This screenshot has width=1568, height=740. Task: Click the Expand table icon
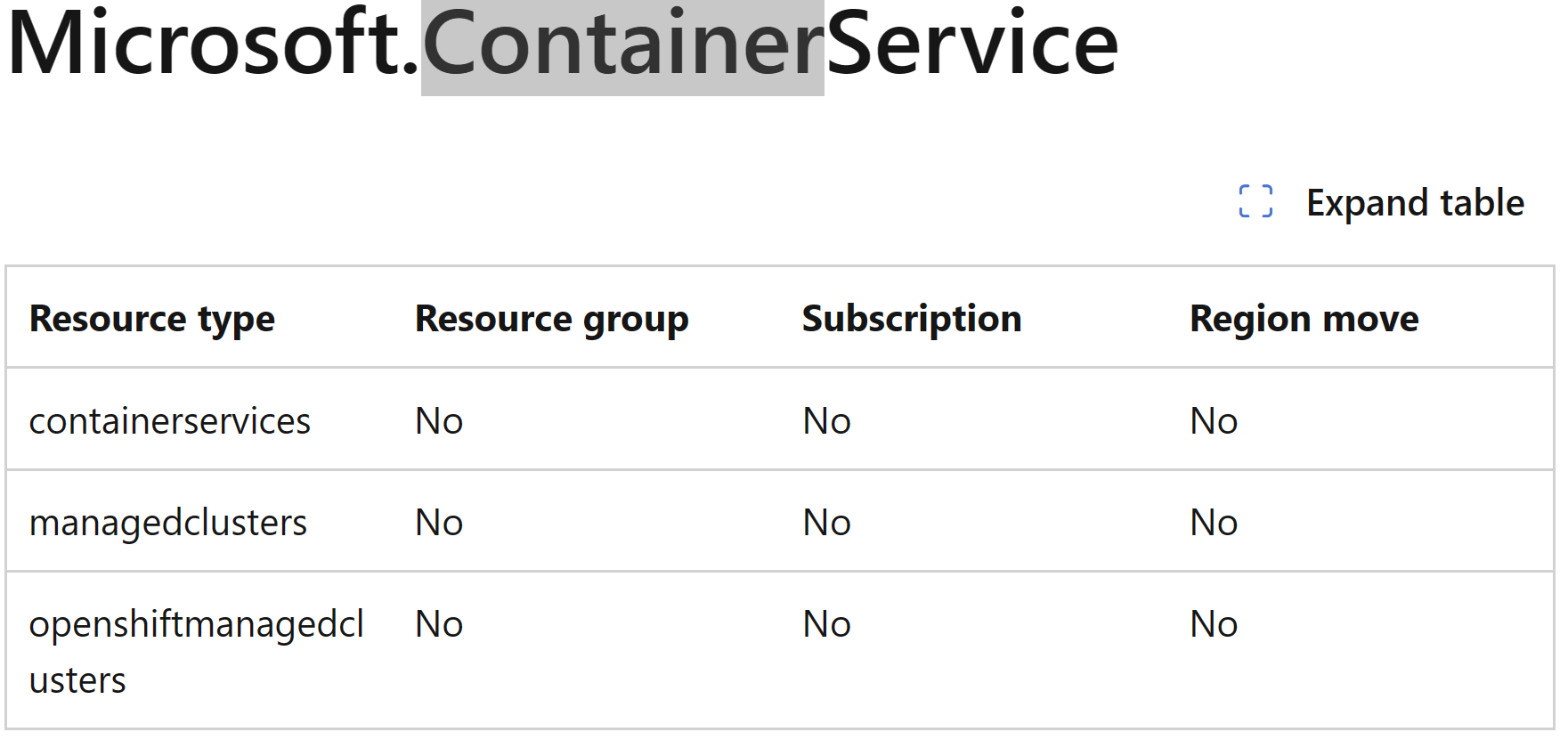(x=1255, y=201)
